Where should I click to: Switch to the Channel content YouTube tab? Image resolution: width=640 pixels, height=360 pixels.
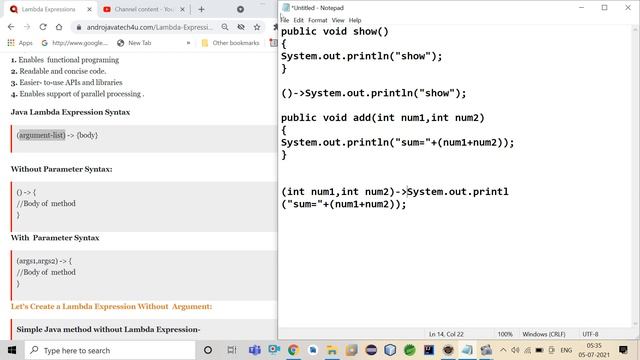[144, 9]
